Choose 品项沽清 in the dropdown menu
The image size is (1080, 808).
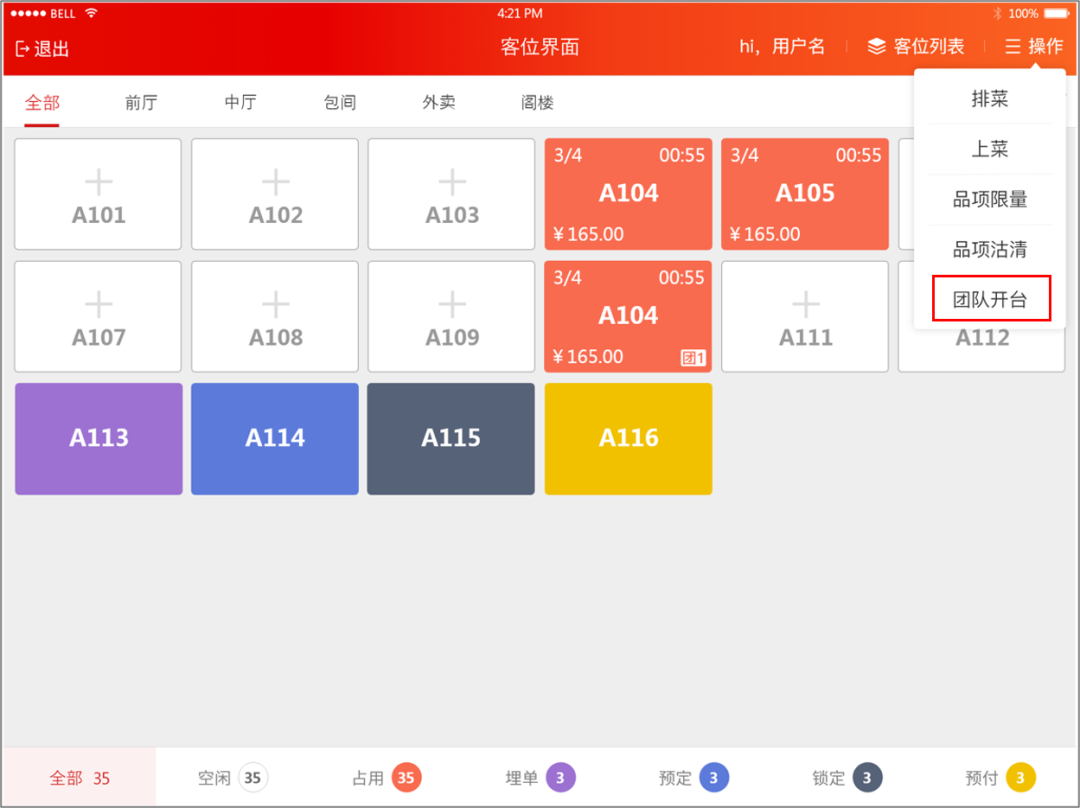[990, 249]
